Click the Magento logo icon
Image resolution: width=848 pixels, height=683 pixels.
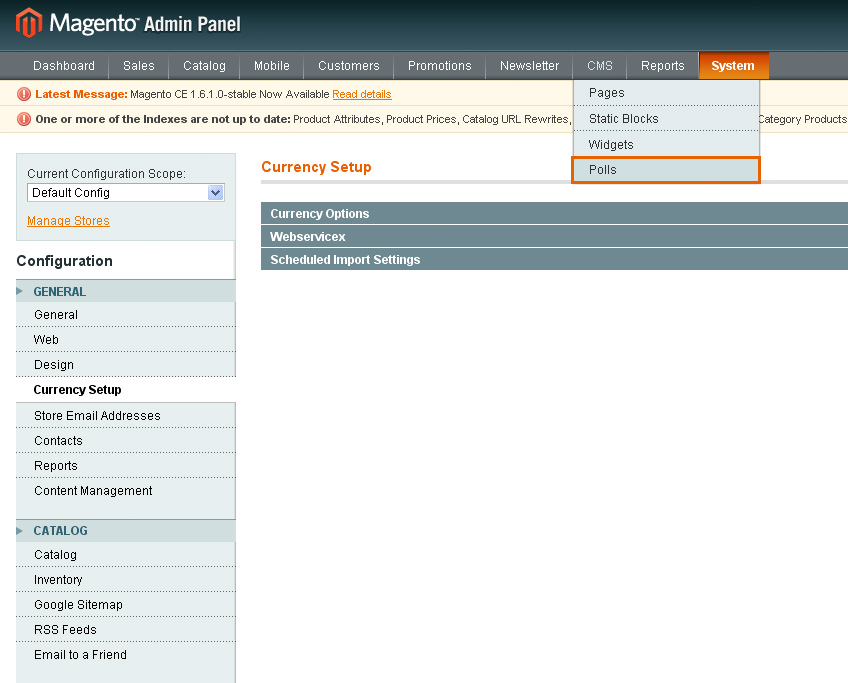tap(29, 23)
